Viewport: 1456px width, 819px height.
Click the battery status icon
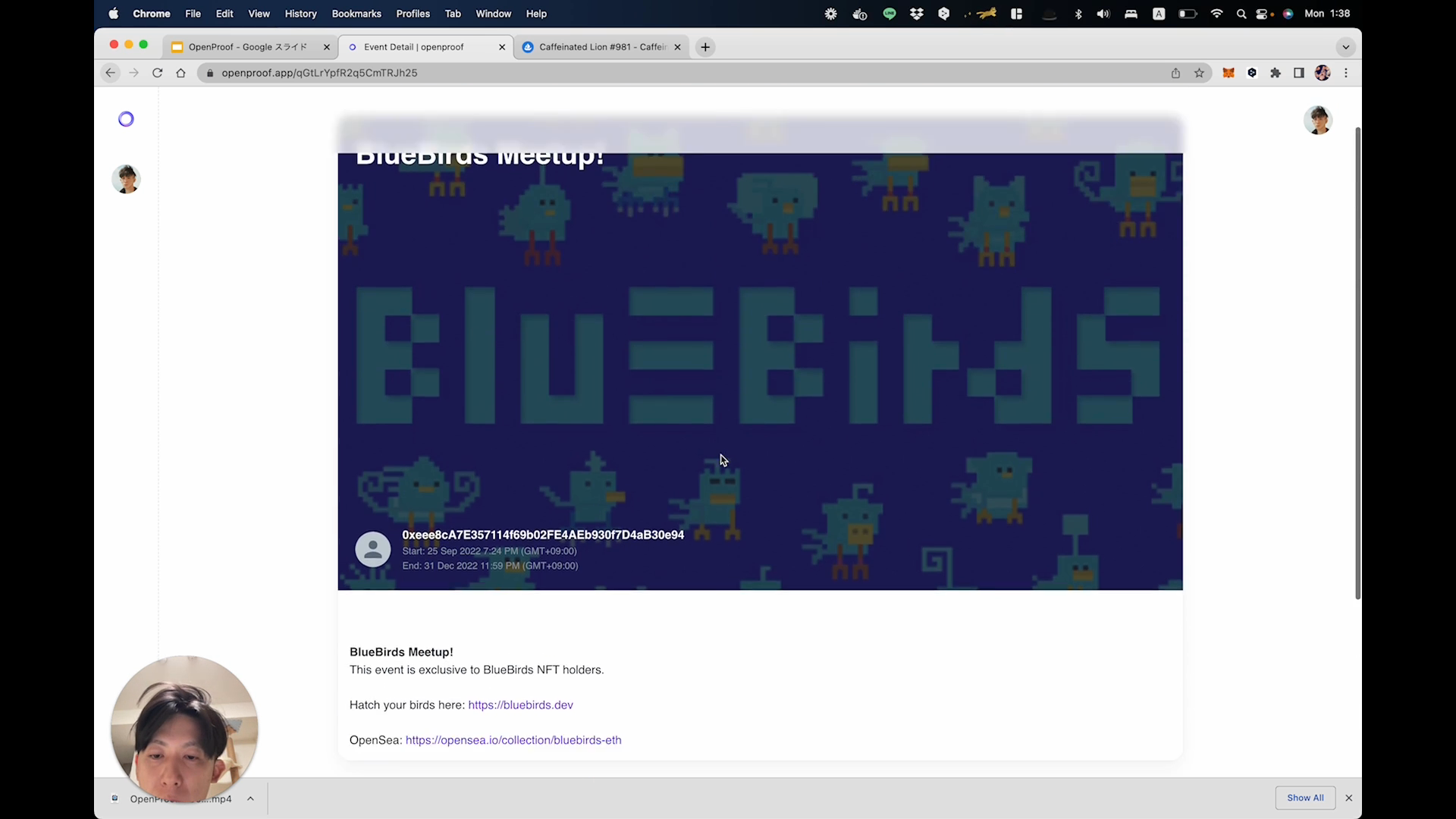coord(1188,14)
